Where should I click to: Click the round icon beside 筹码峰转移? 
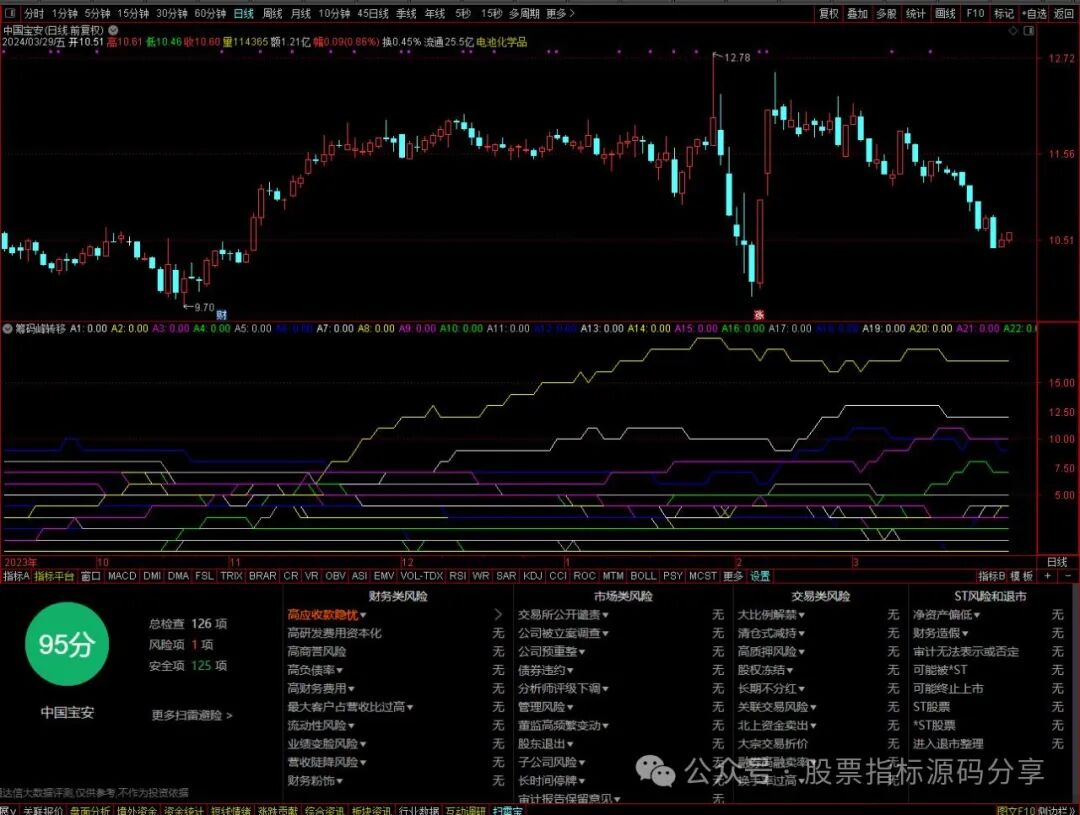tap(8, 329)
